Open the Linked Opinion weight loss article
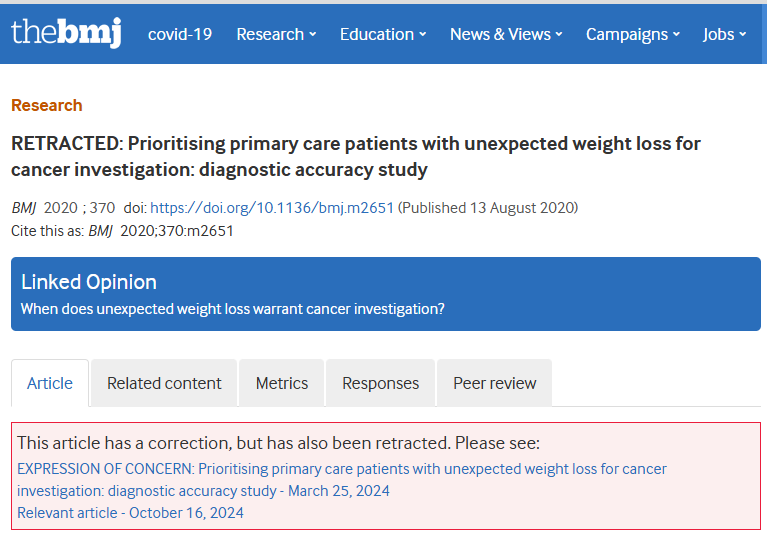767x540 pixels. click(232, 309)
